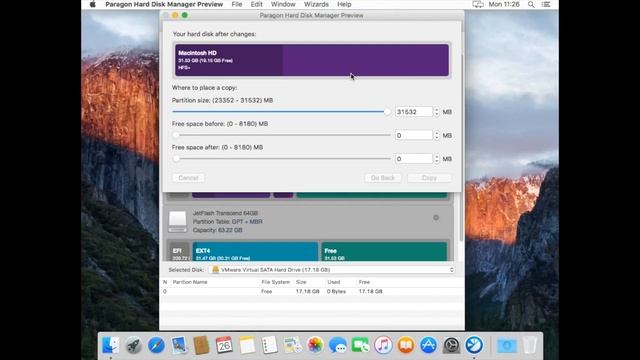640x360 pixels.
Task: Open Spotlight search magnifier icon
Action: 531,4
